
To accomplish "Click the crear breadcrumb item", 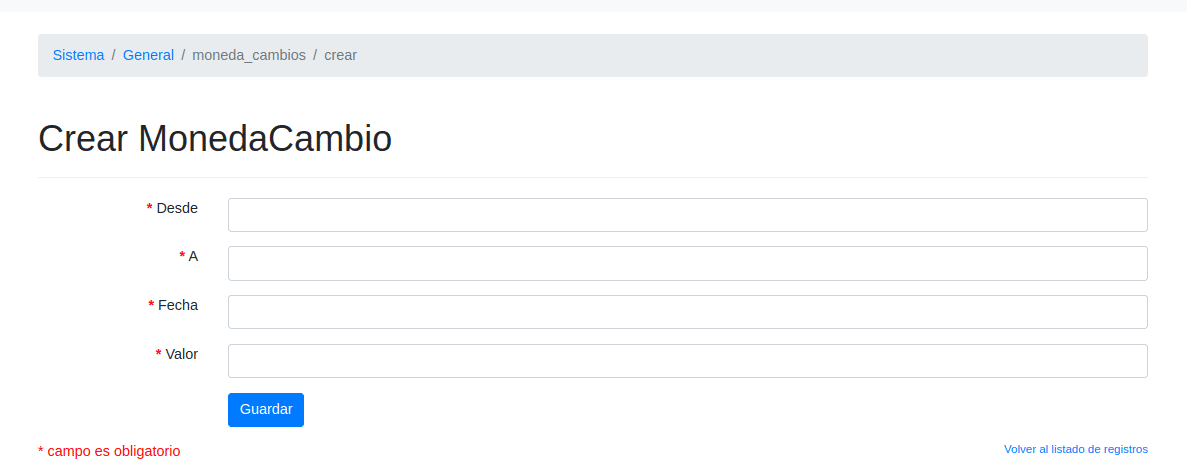I will (x=341, y=55).
